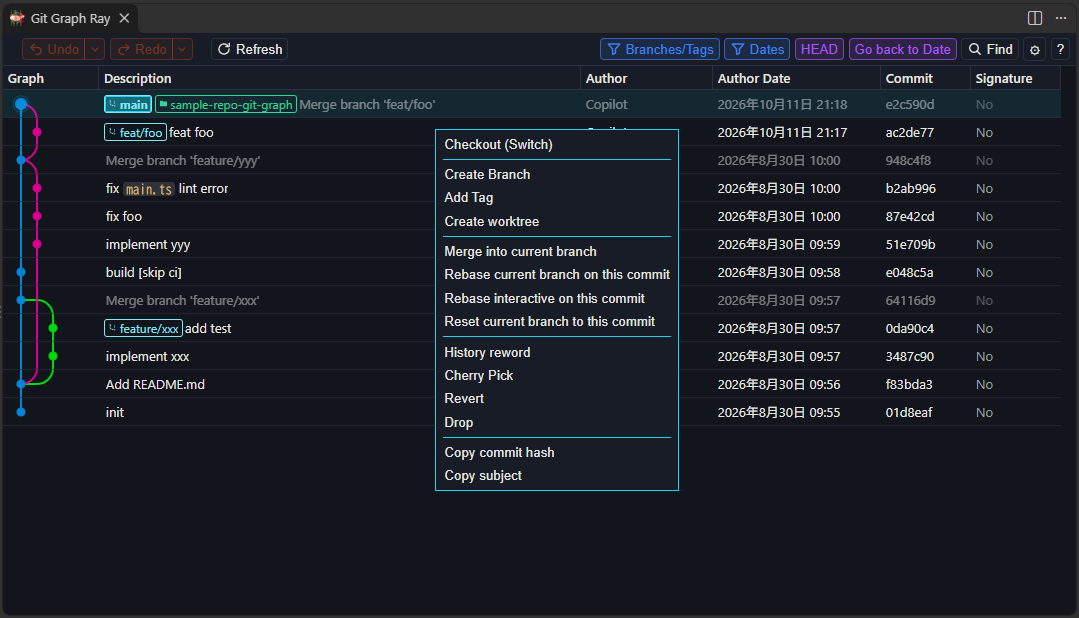Jump to HEAD commit

819,50
